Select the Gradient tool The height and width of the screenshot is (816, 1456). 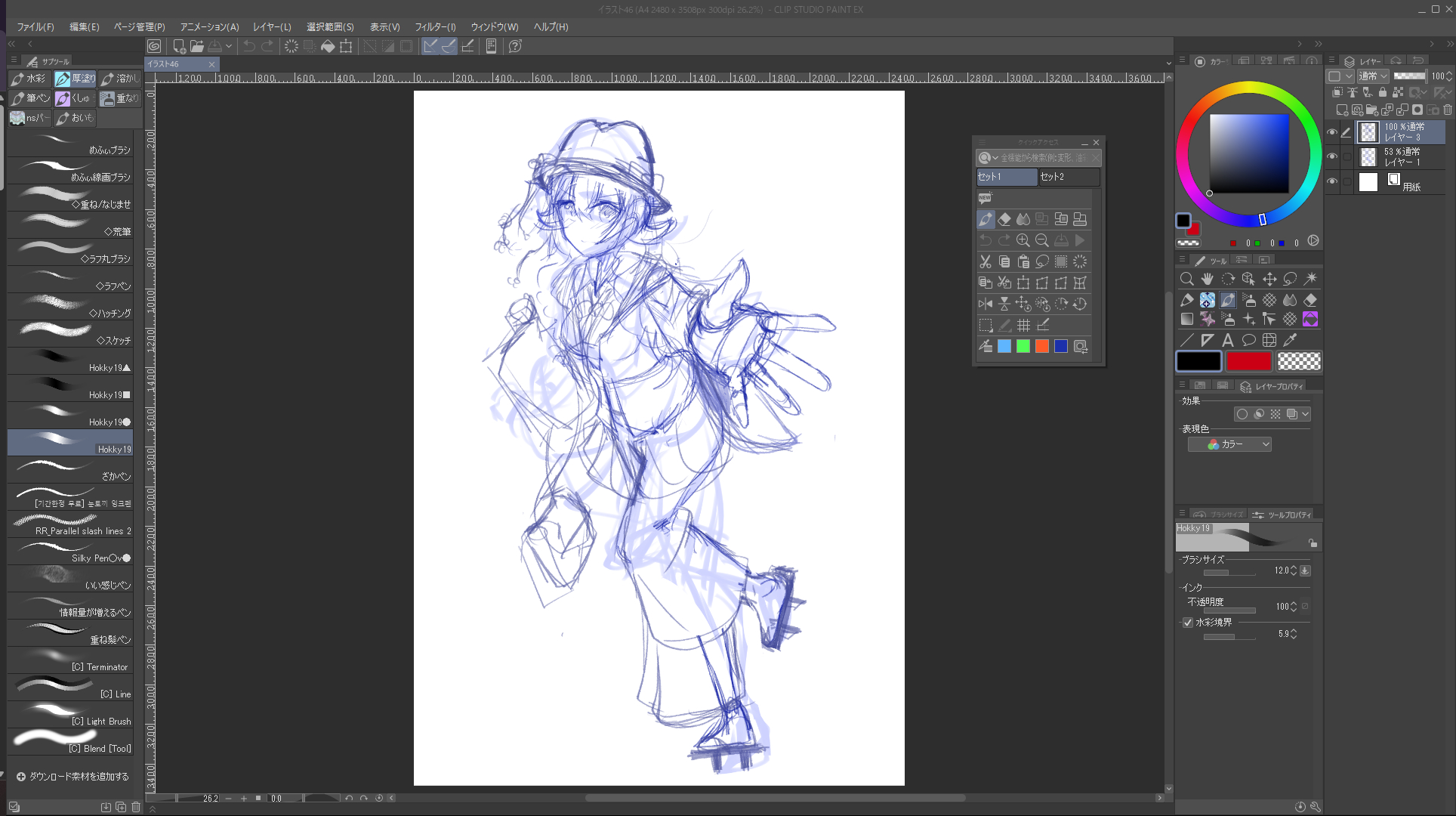1187,320
